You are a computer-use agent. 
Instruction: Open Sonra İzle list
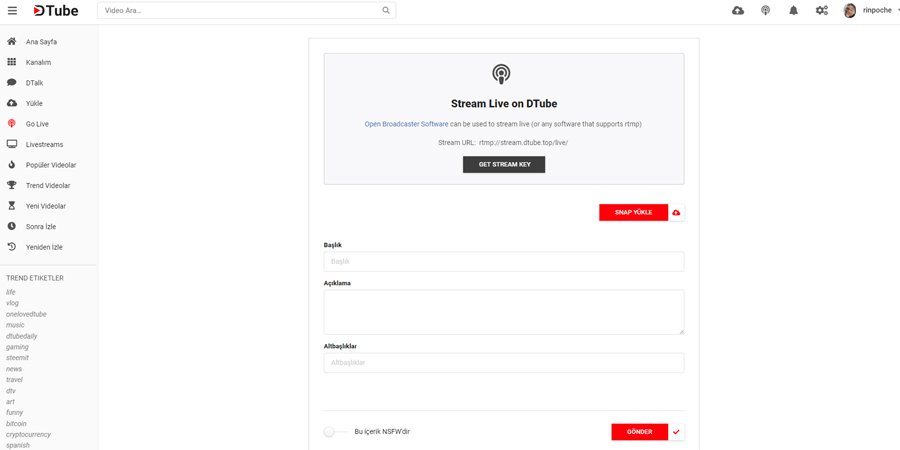(x=41, y=227)
